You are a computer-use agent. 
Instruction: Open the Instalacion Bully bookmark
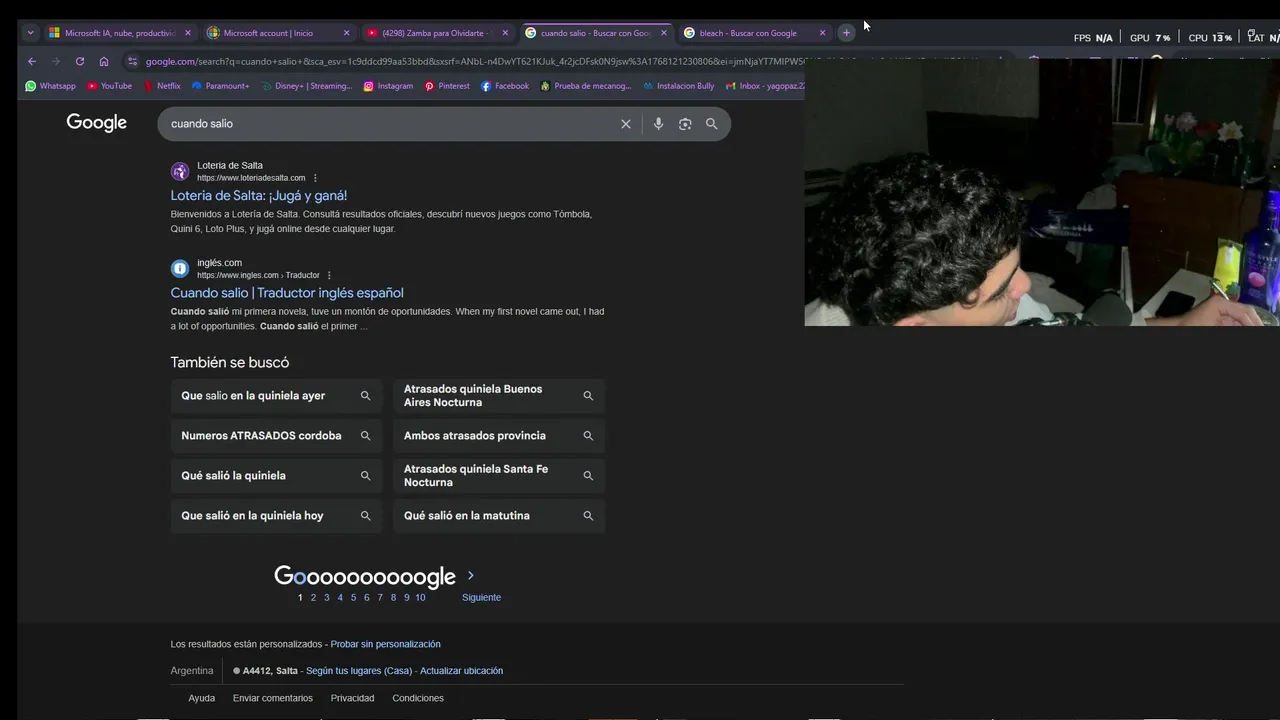(678, 86)
